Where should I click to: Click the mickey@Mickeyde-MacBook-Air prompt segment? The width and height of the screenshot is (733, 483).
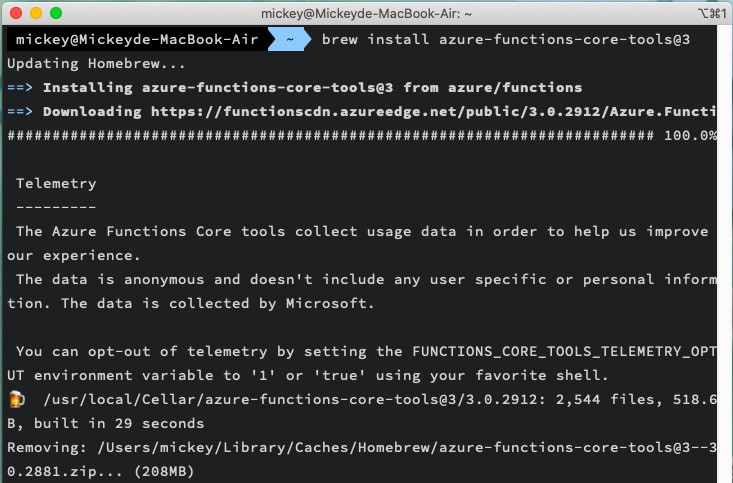point(135,40)
